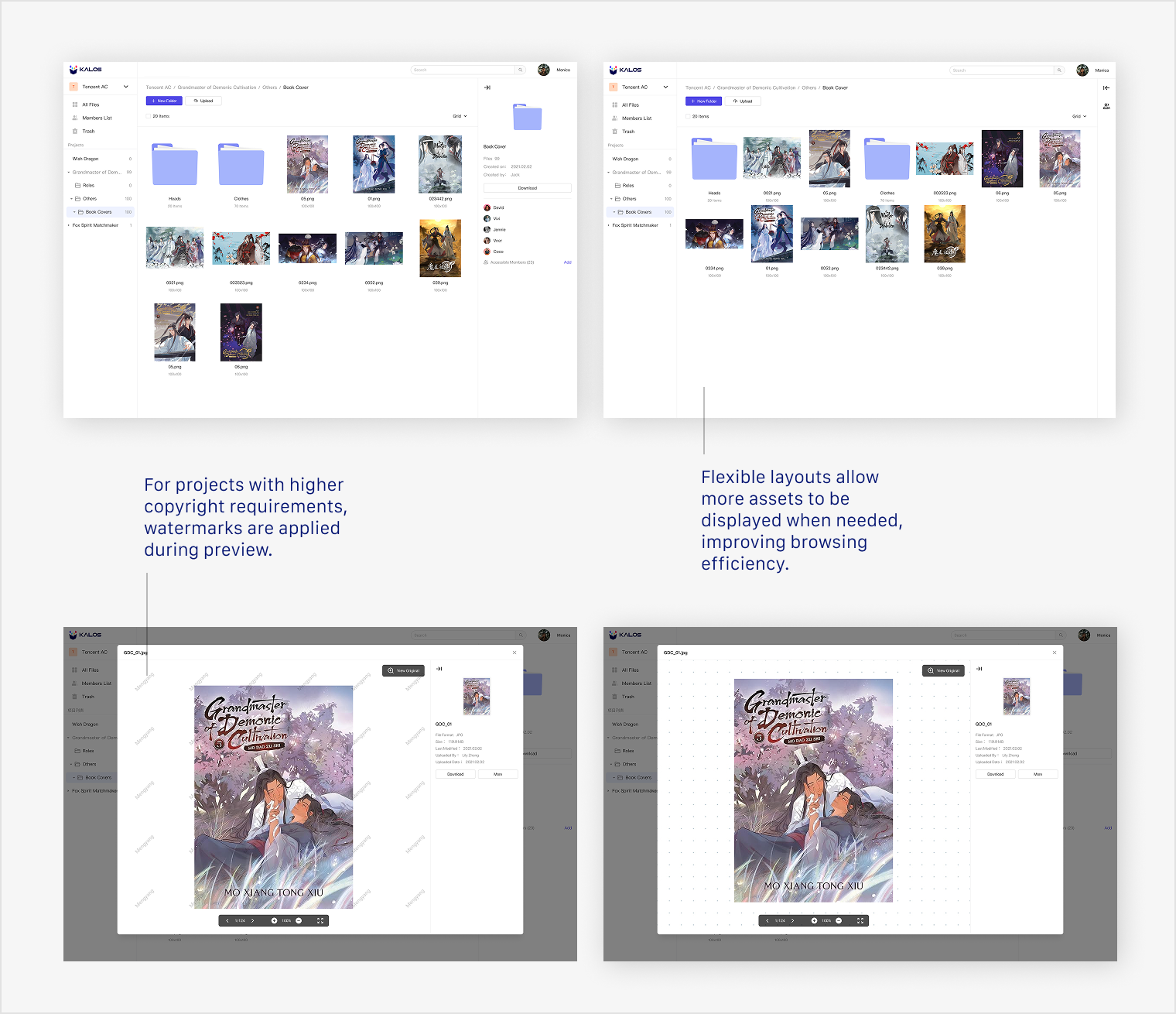Select member David in details panel
The height and width of the screenshot is (1014, 1176).
tap(494, 207)
